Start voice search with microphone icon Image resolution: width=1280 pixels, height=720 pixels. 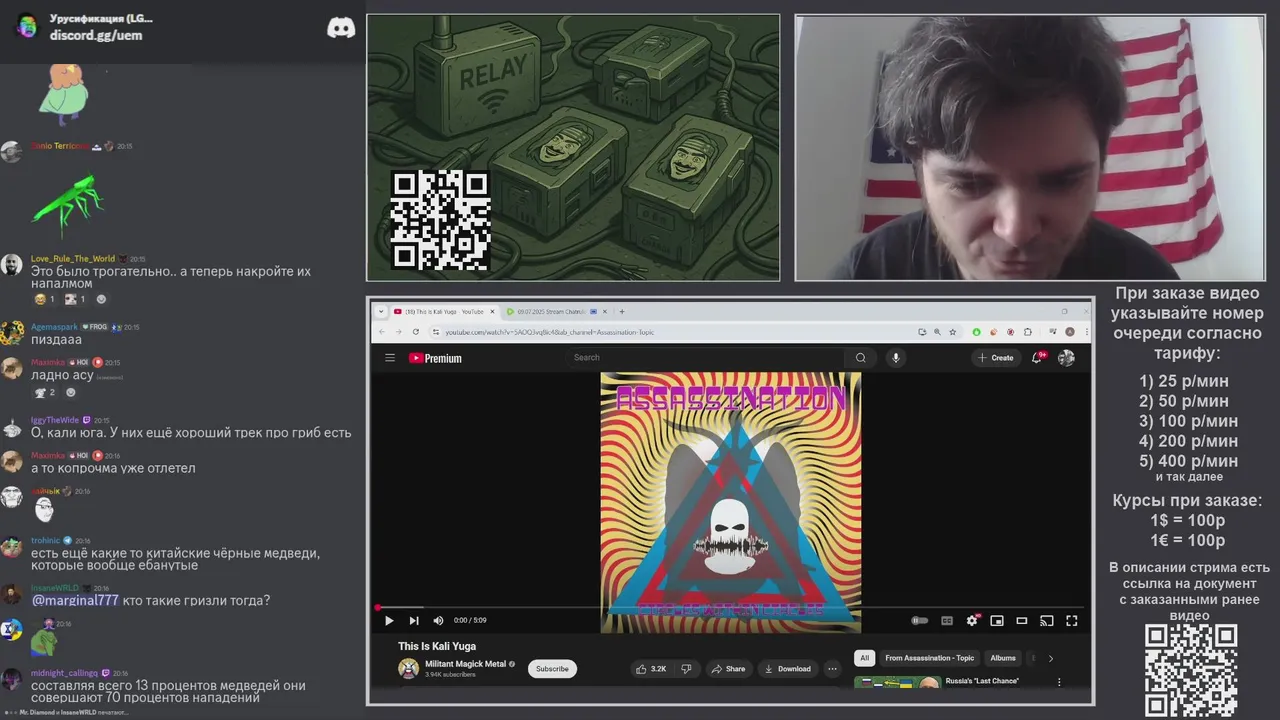point(896,358)
